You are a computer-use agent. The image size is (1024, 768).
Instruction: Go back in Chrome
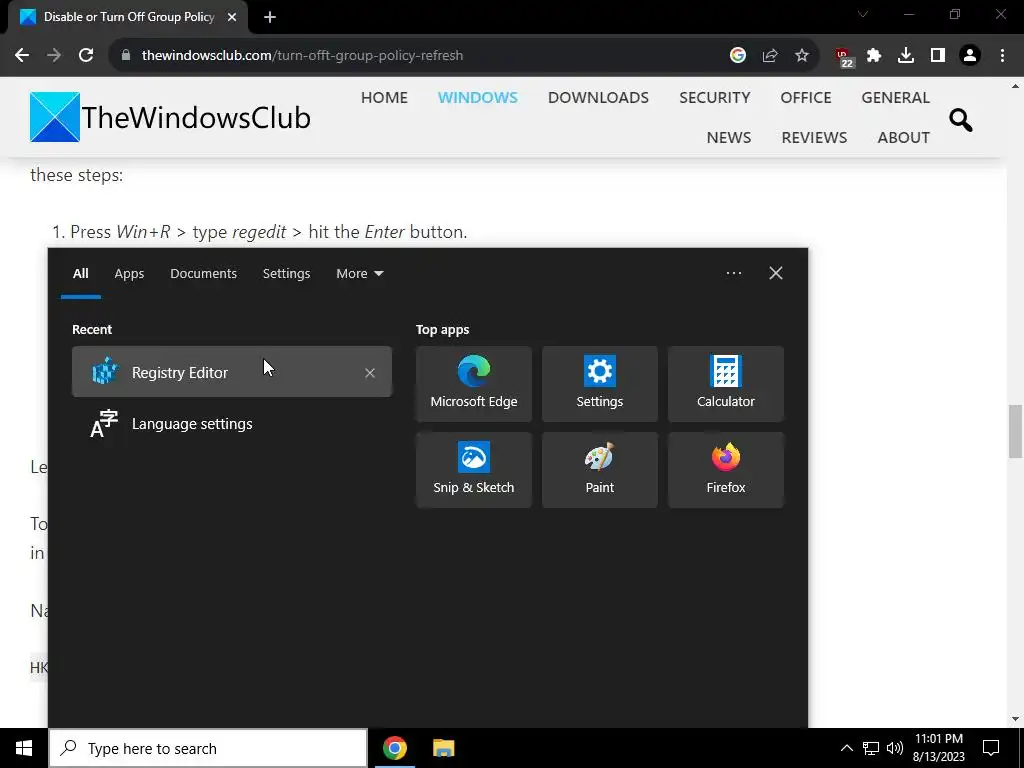22,56
